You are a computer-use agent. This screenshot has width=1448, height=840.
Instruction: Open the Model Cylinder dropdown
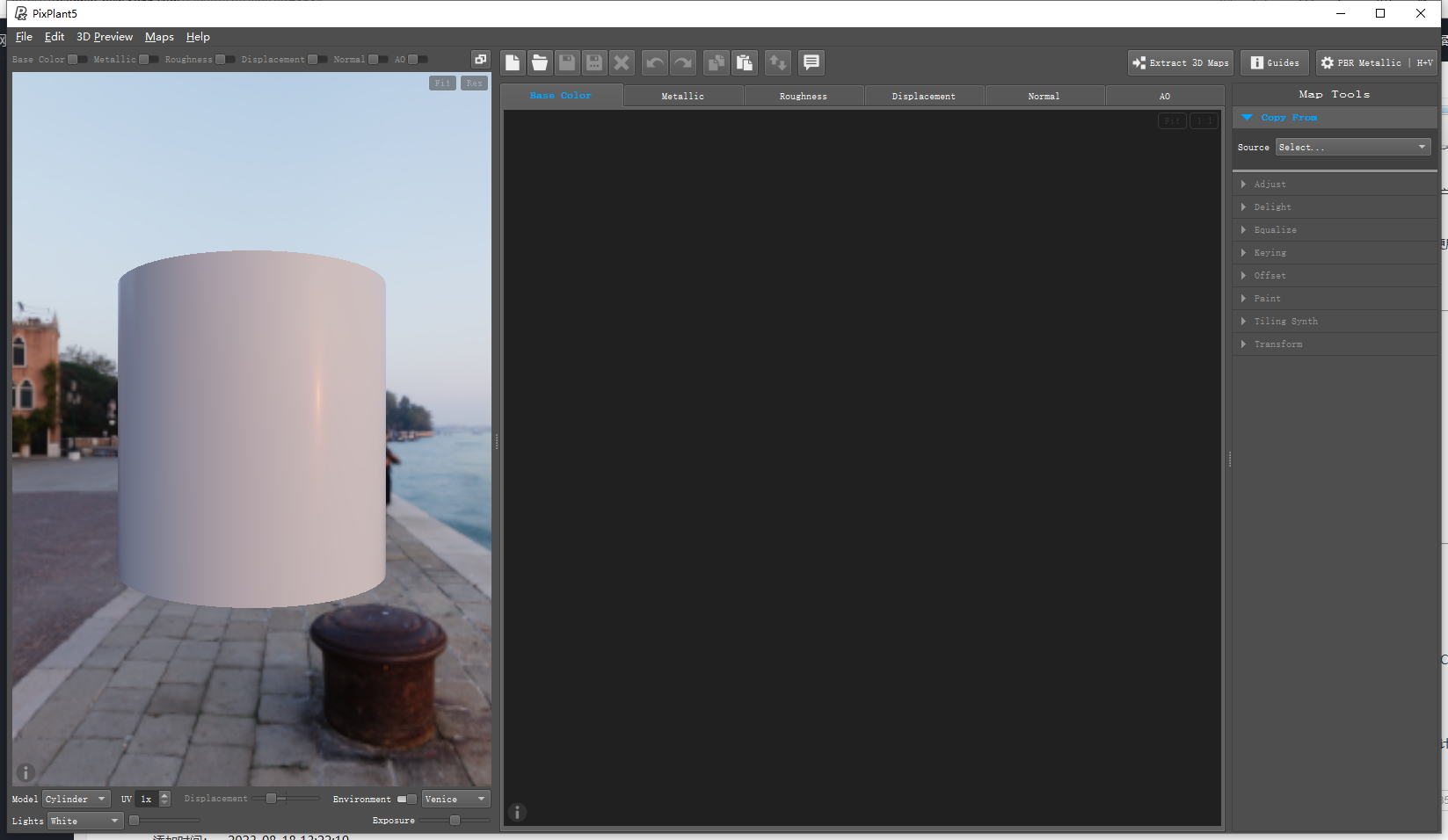pos(76,799)
